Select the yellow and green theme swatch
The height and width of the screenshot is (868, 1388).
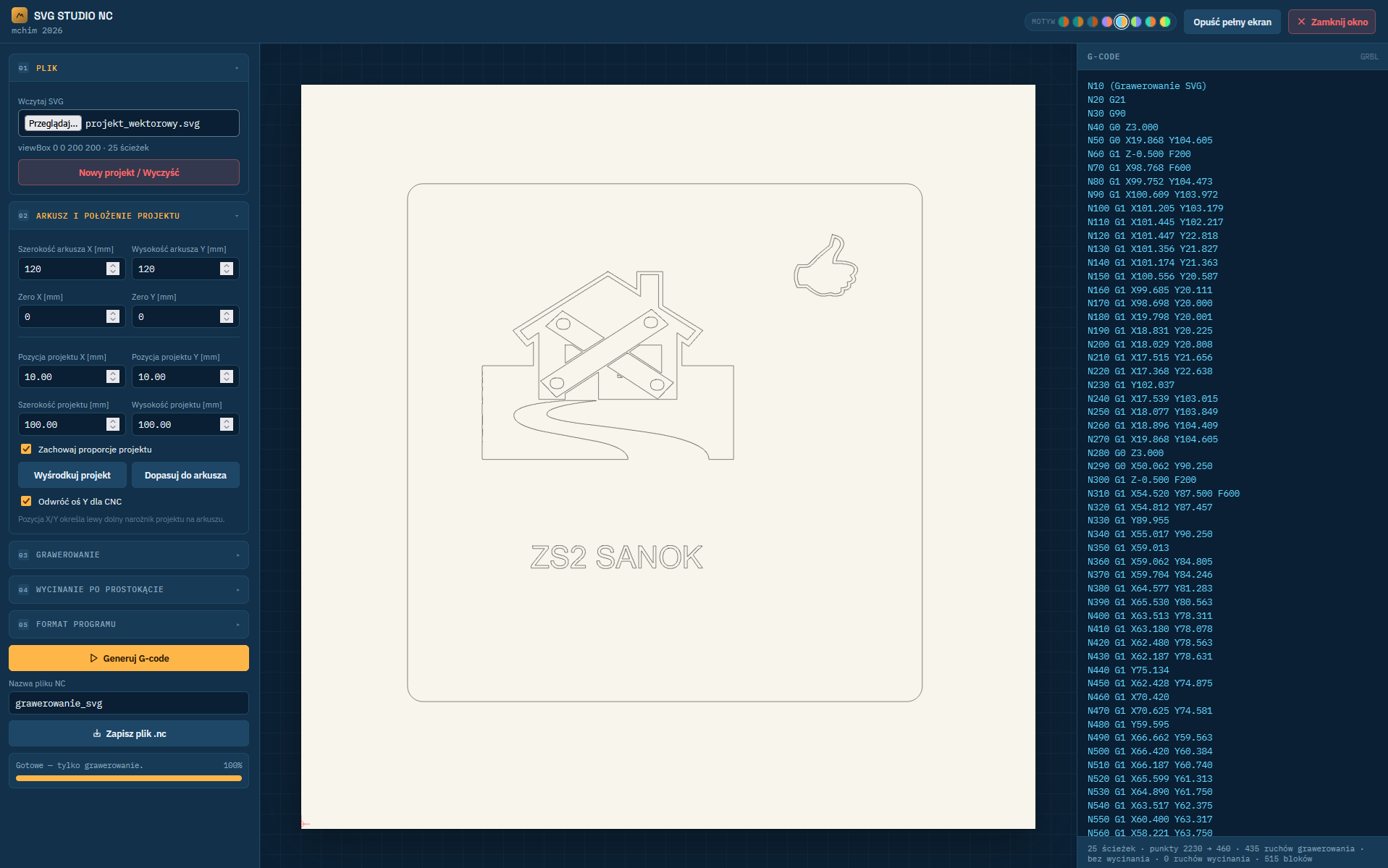(x=1165, y=22)
